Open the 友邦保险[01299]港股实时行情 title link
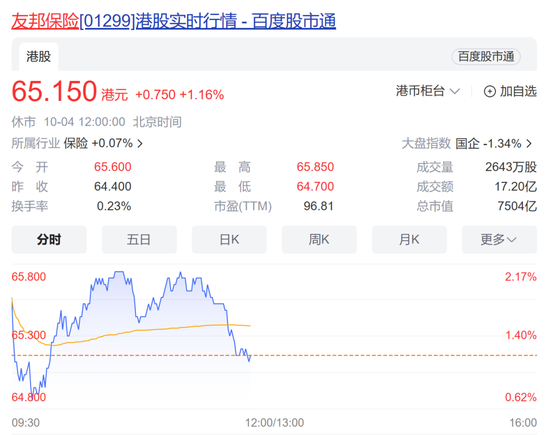This screenshot has width=550, height=435. coord(174,21)
